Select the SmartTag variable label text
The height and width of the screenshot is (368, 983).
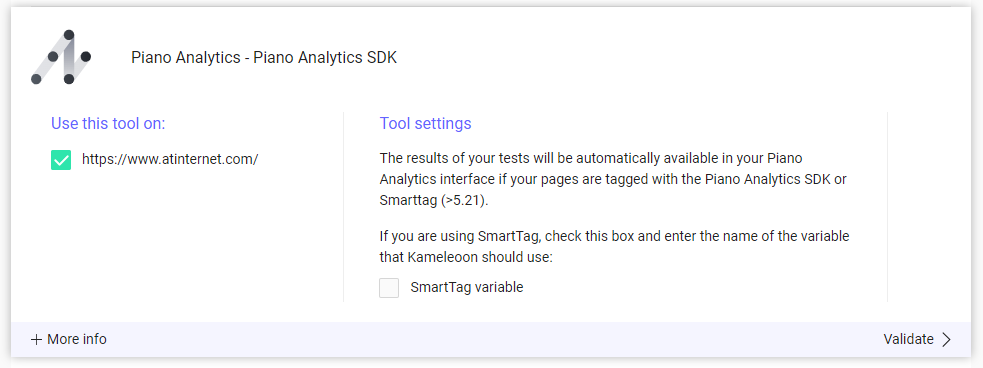tap(466, 287)
